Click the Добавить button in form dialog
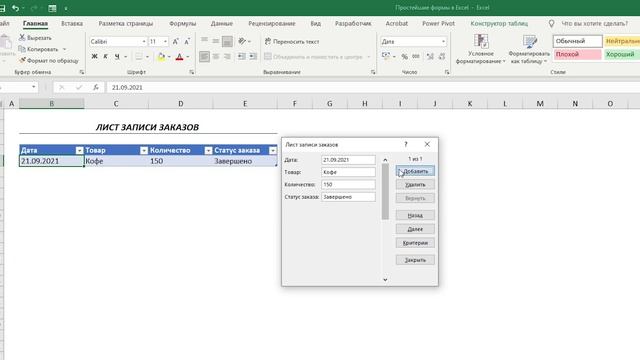The width and height of the screenshot is (640, 360). (x=415, y=171)
